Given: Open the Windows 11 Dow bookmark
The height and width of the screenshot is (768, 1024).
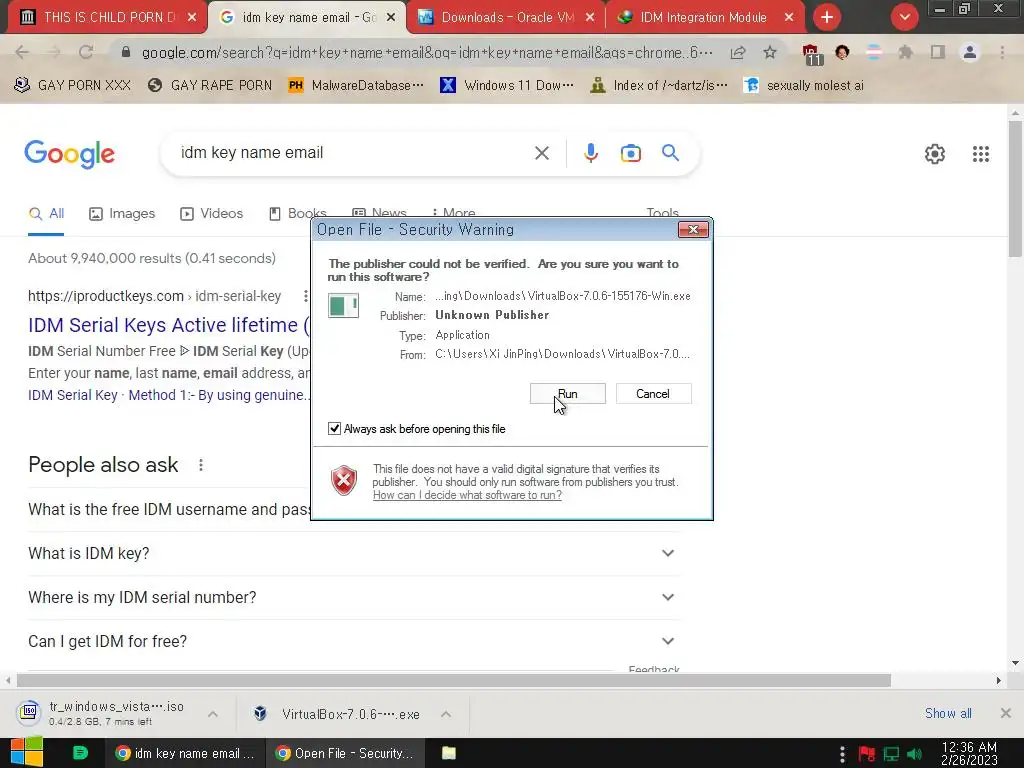Looking at the screenshot, I should coord(507,86).
